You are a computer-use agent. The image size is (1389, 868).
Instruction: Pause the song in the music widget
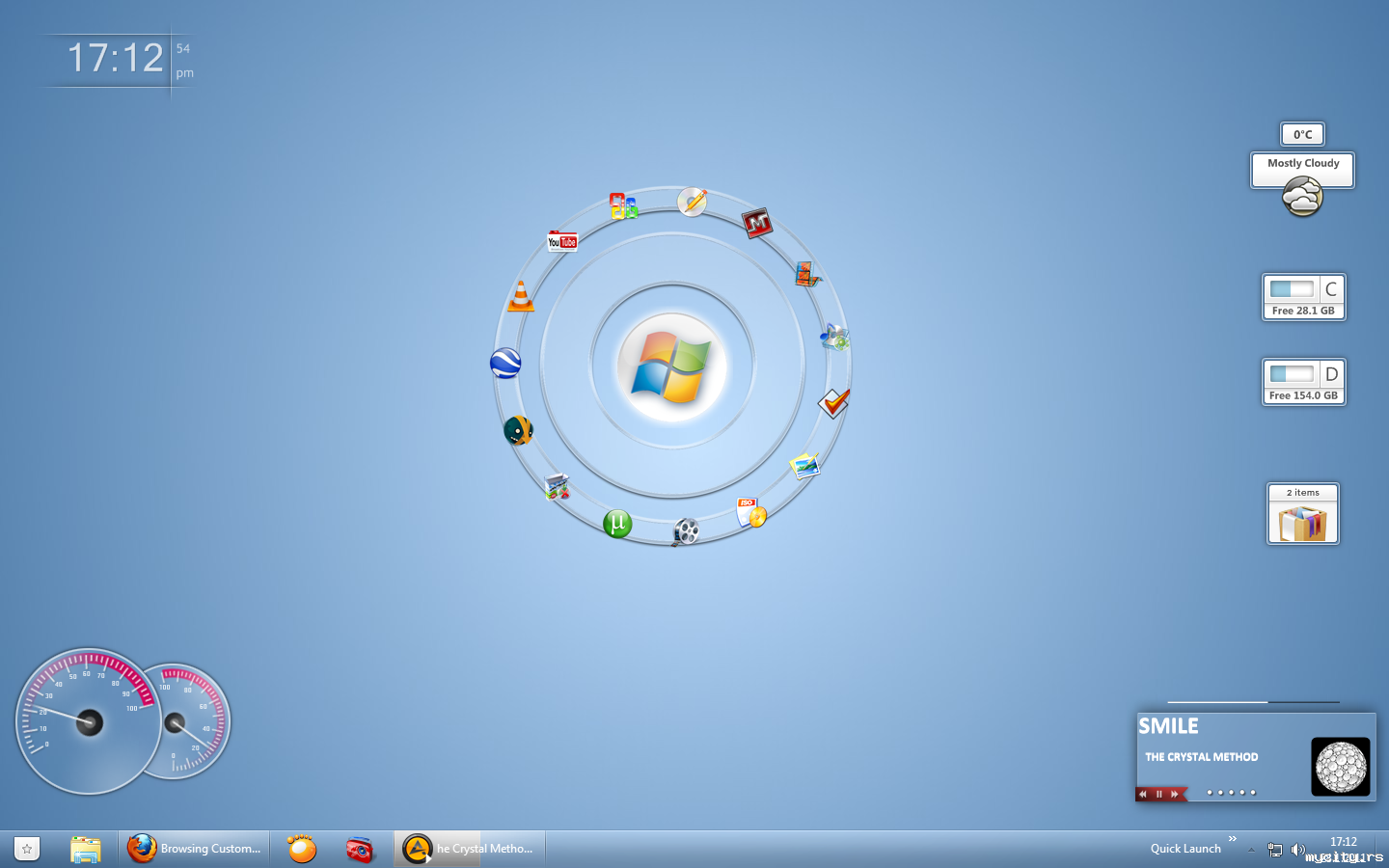pyautogui.click(x=1158, y=794)
